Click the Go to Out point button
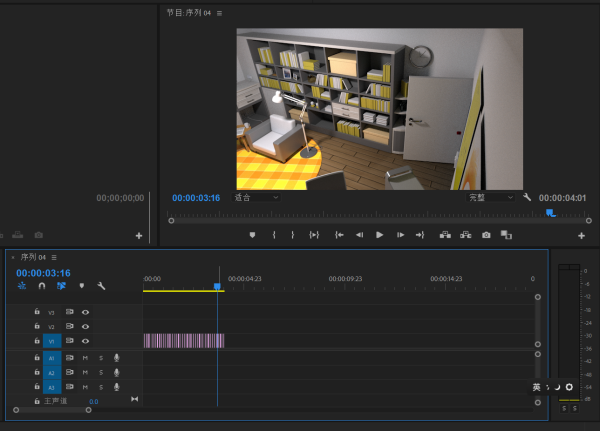 420,235
